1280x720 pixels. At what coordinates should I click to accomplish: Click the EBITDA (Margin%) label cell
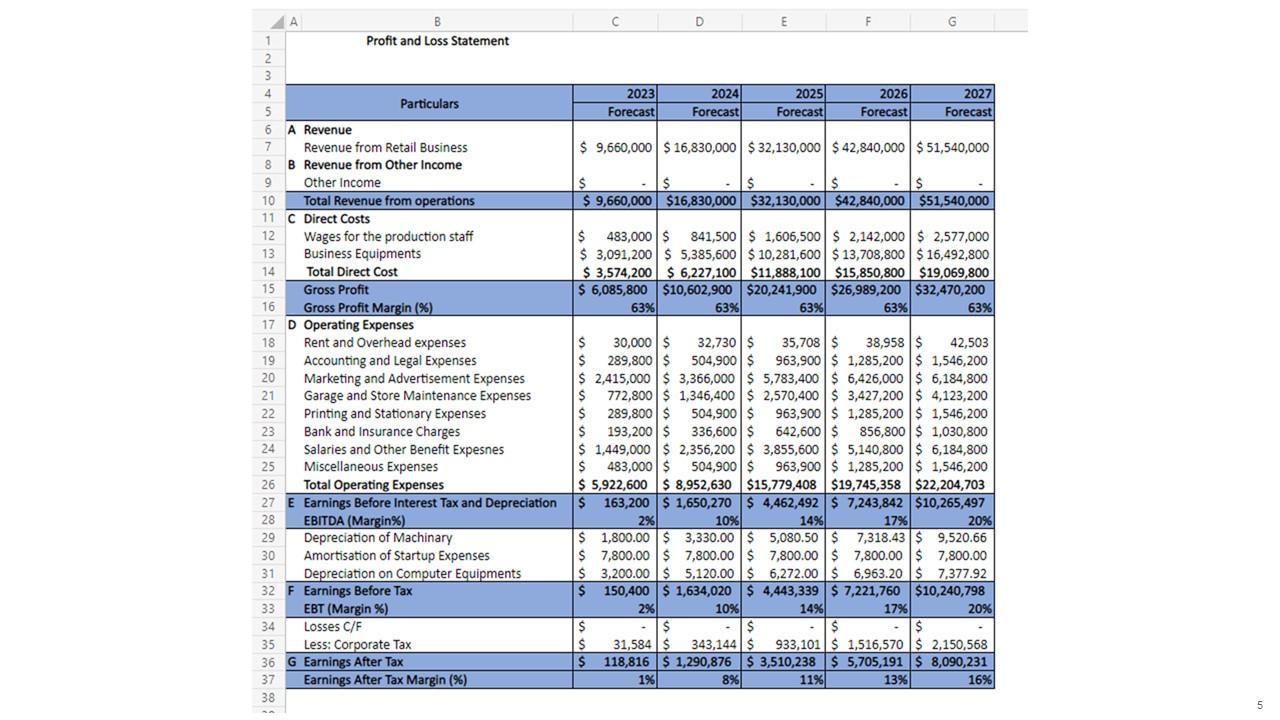tap(354, 521)
